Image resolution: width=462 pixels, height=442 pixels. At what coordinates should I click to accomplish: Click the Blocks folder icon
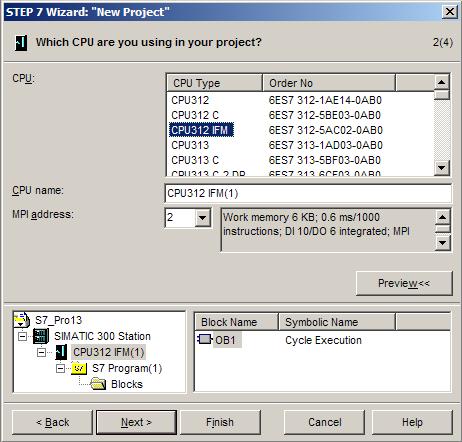click(x=98, y=384)
